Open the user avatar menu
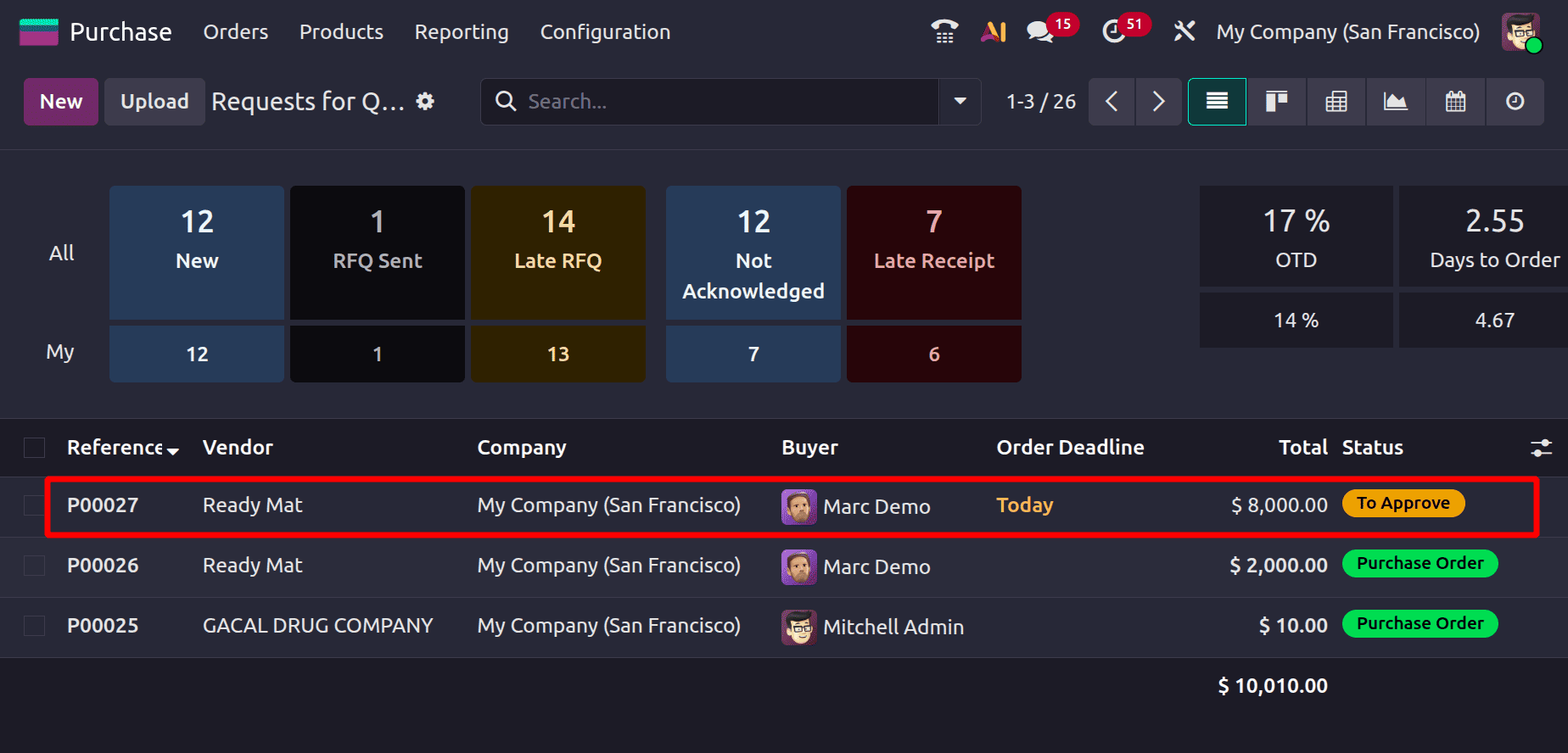1568x753 pixels. (1521, 32)
